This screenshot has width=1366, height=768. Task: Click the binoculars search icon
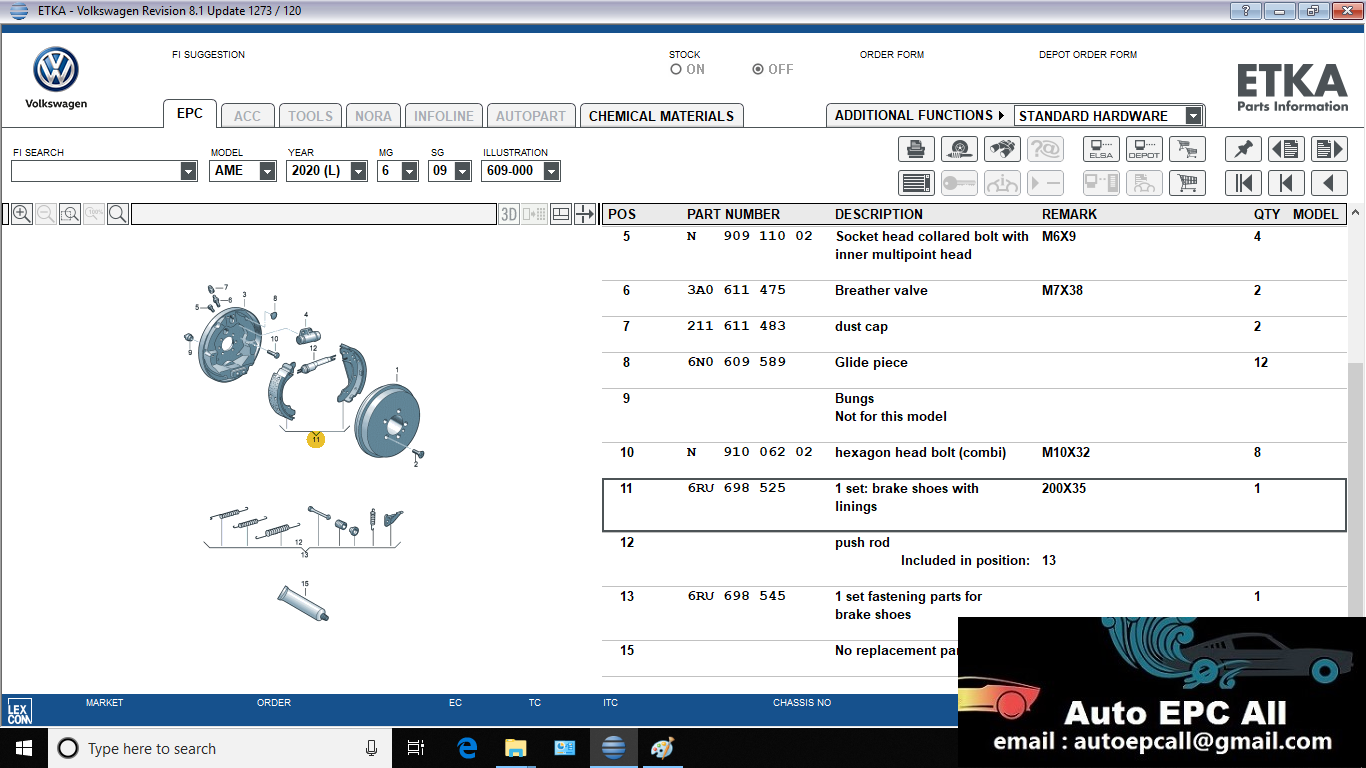click(1002, 149)
